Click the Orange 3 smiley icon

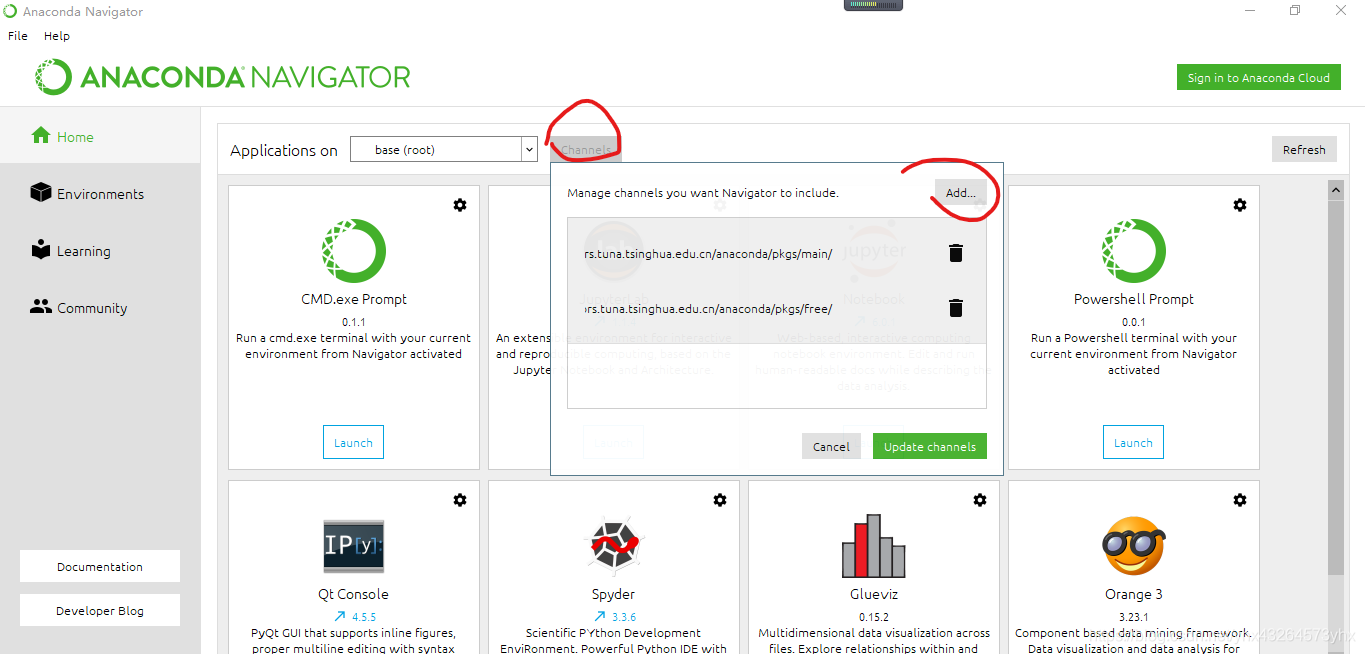1133,546
